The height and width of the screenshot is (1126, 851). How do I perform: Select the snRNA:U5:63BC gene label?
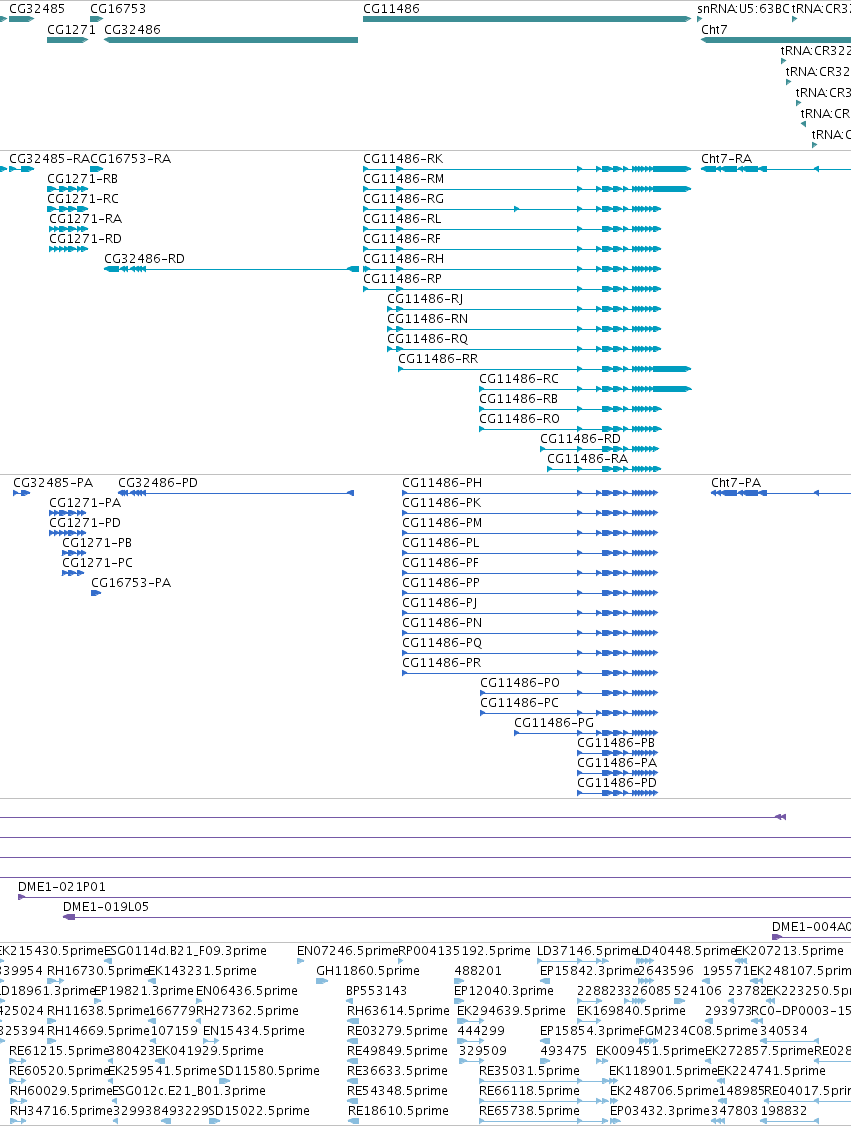(x=743, y=9)
